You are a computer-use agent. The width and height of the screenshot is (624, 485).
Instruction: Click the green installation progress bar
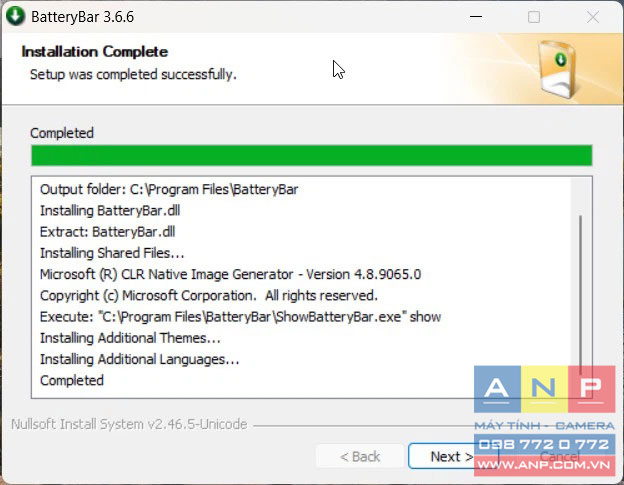click(312, 156)
